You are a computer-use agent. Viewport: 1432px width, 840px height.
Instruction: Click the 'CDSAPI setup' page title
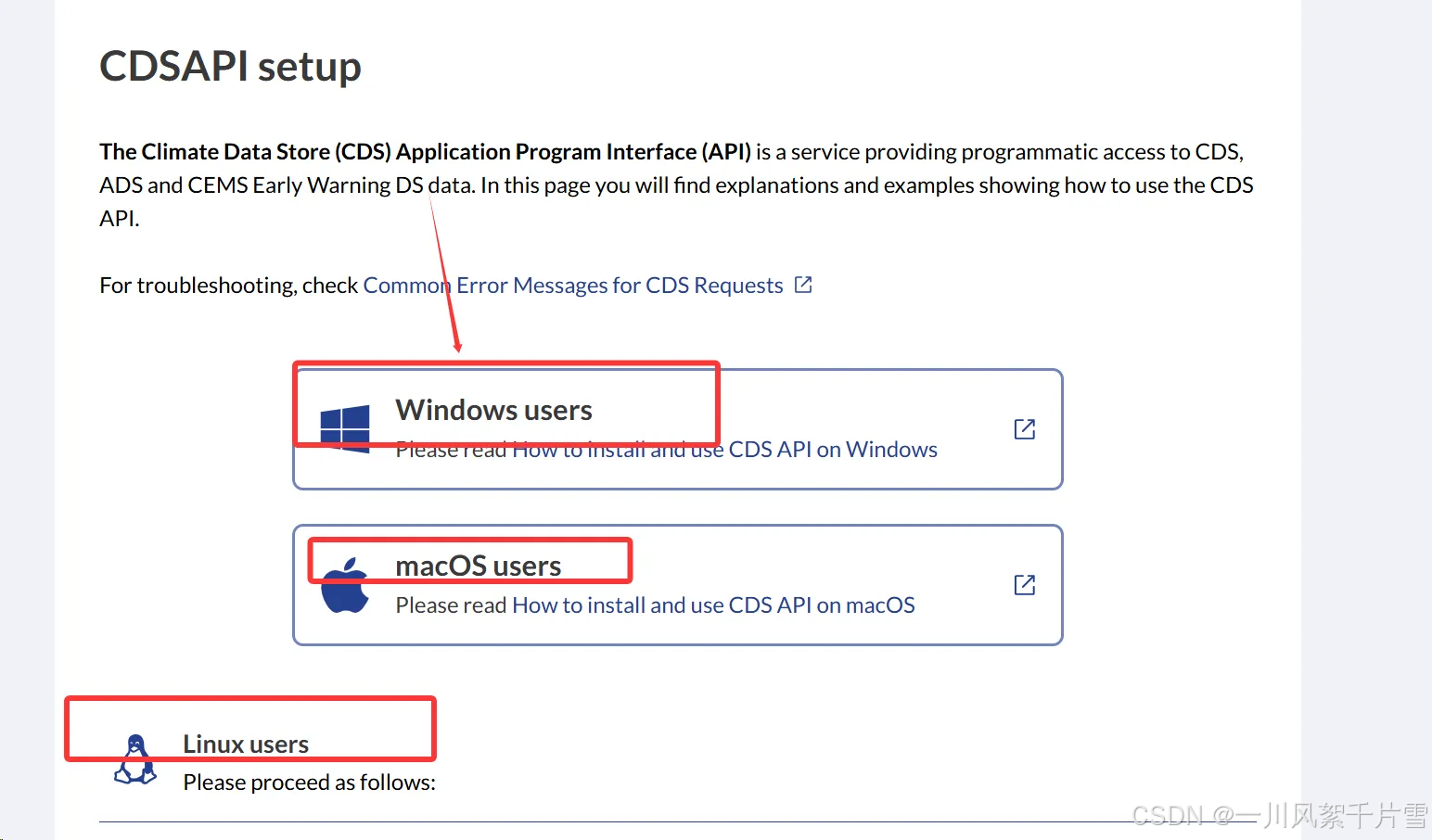(230, 65)
